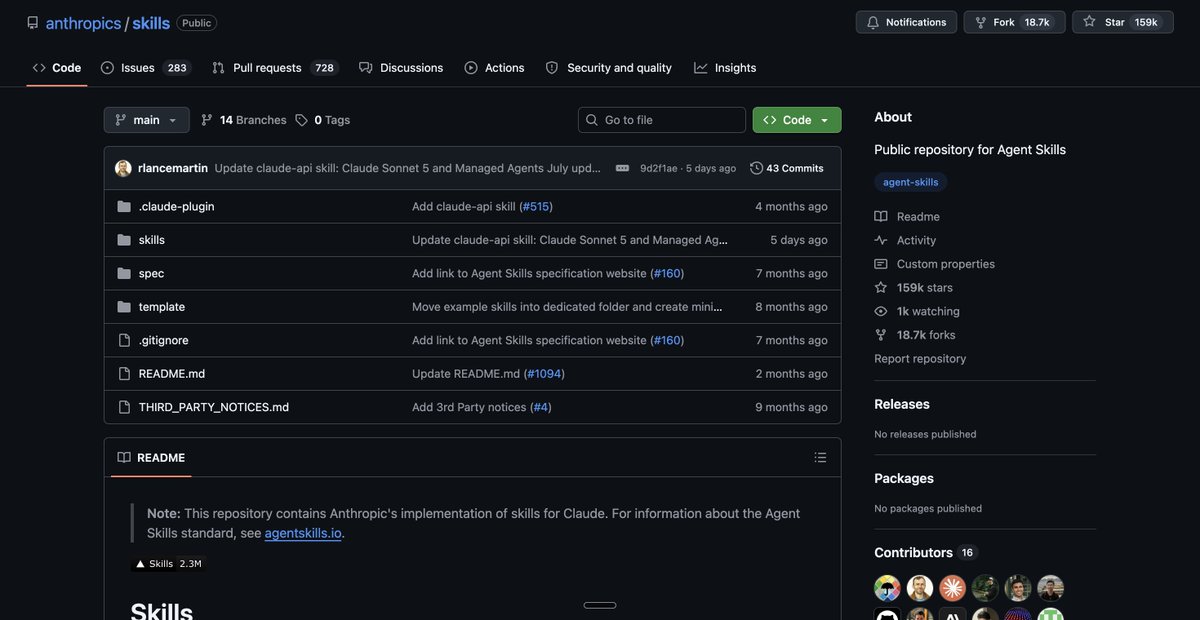Click the first contributor avatar in the row
Image resolution: width=1200 pixels, height=620 pixels.
point(888,588)
